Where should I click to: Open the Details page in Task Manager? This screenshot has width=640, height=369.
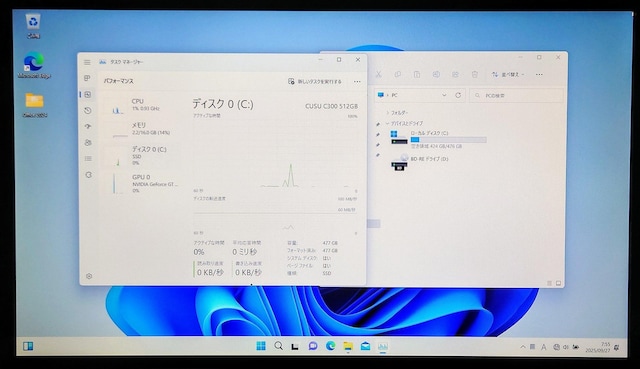pyautogui.click(x=88, y=158)
